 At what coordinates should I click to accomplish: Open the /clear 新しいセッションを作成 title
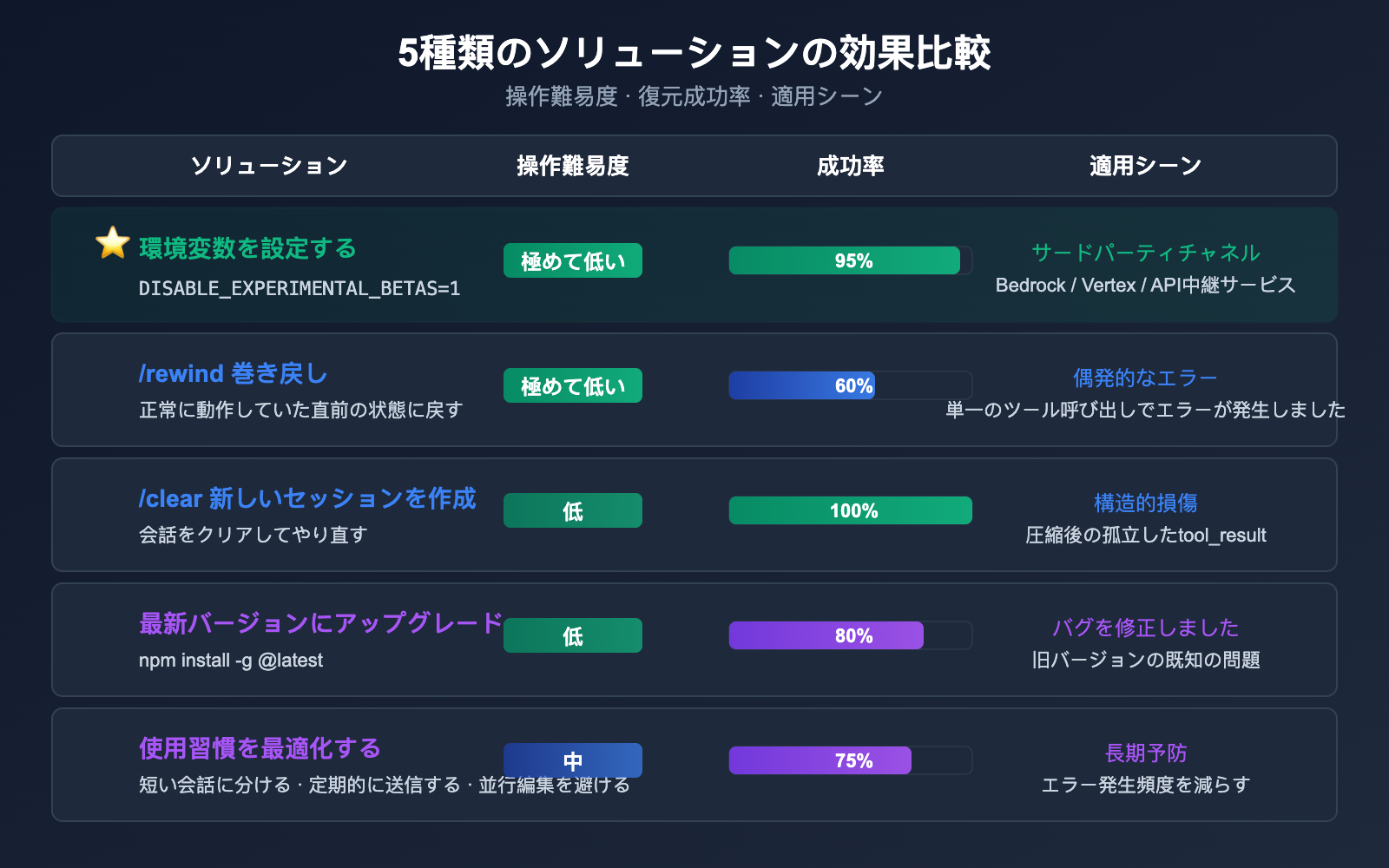coord(307,498)
